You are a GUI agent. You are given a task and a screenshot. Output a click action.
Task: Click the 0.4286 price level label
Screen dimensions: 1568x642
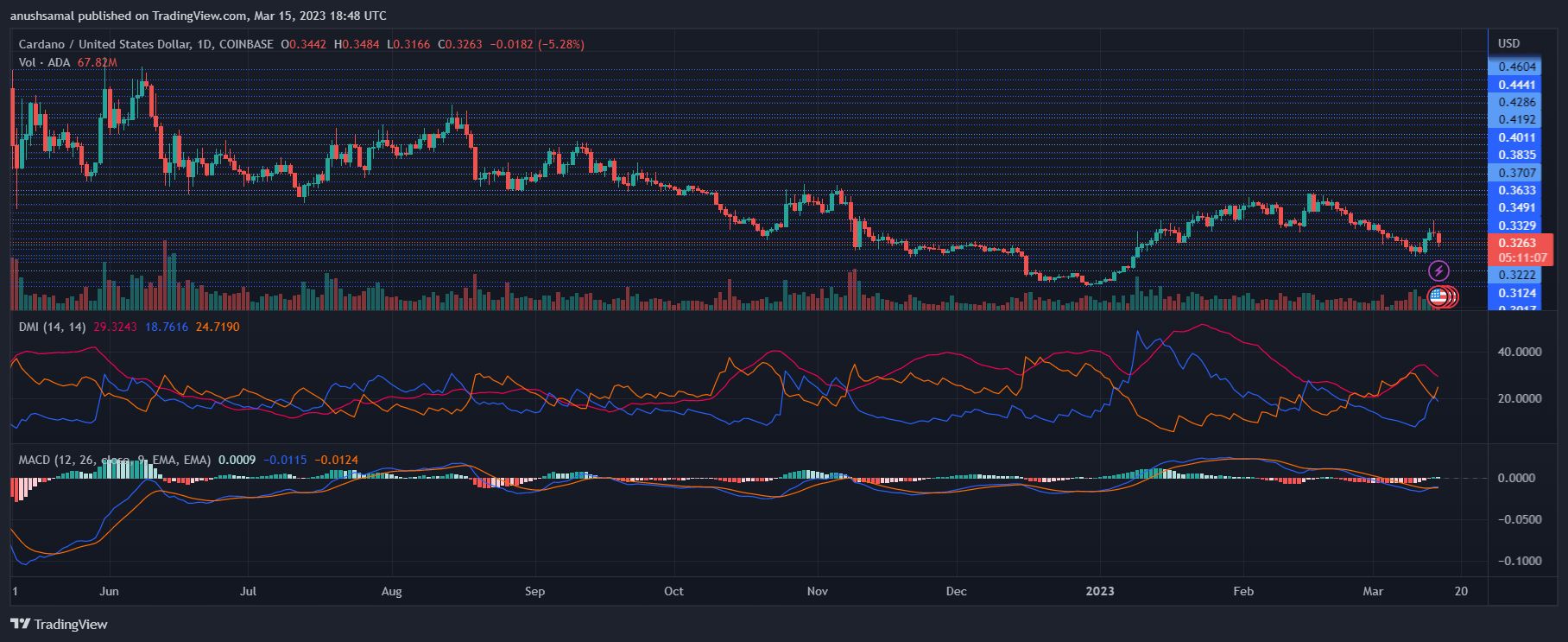1517,102
